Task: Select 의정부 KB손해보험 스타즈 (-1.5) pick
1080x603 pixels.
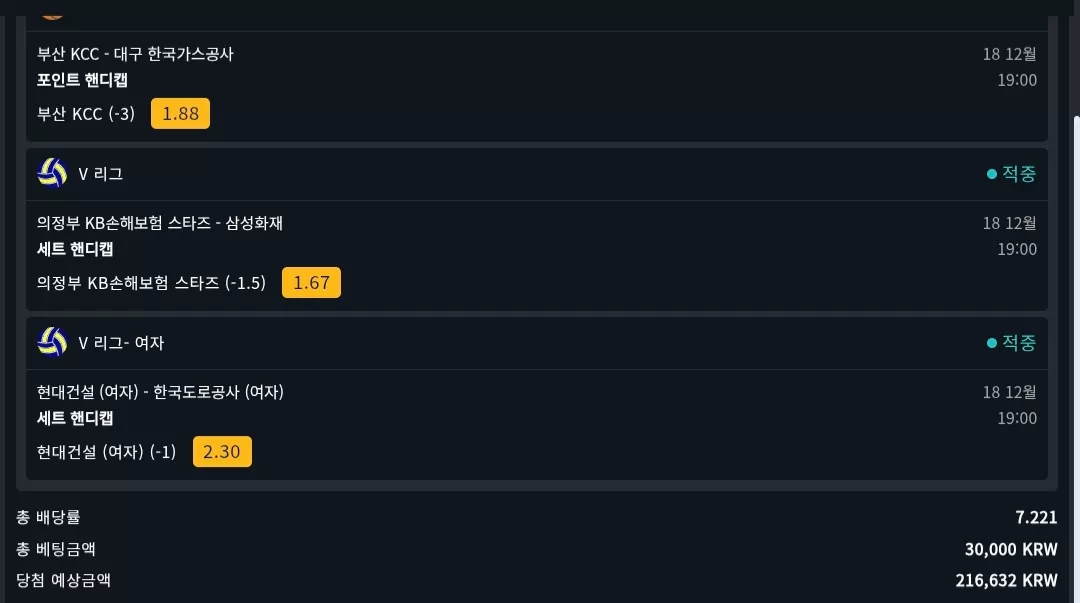Action: (x=152, y=283)
